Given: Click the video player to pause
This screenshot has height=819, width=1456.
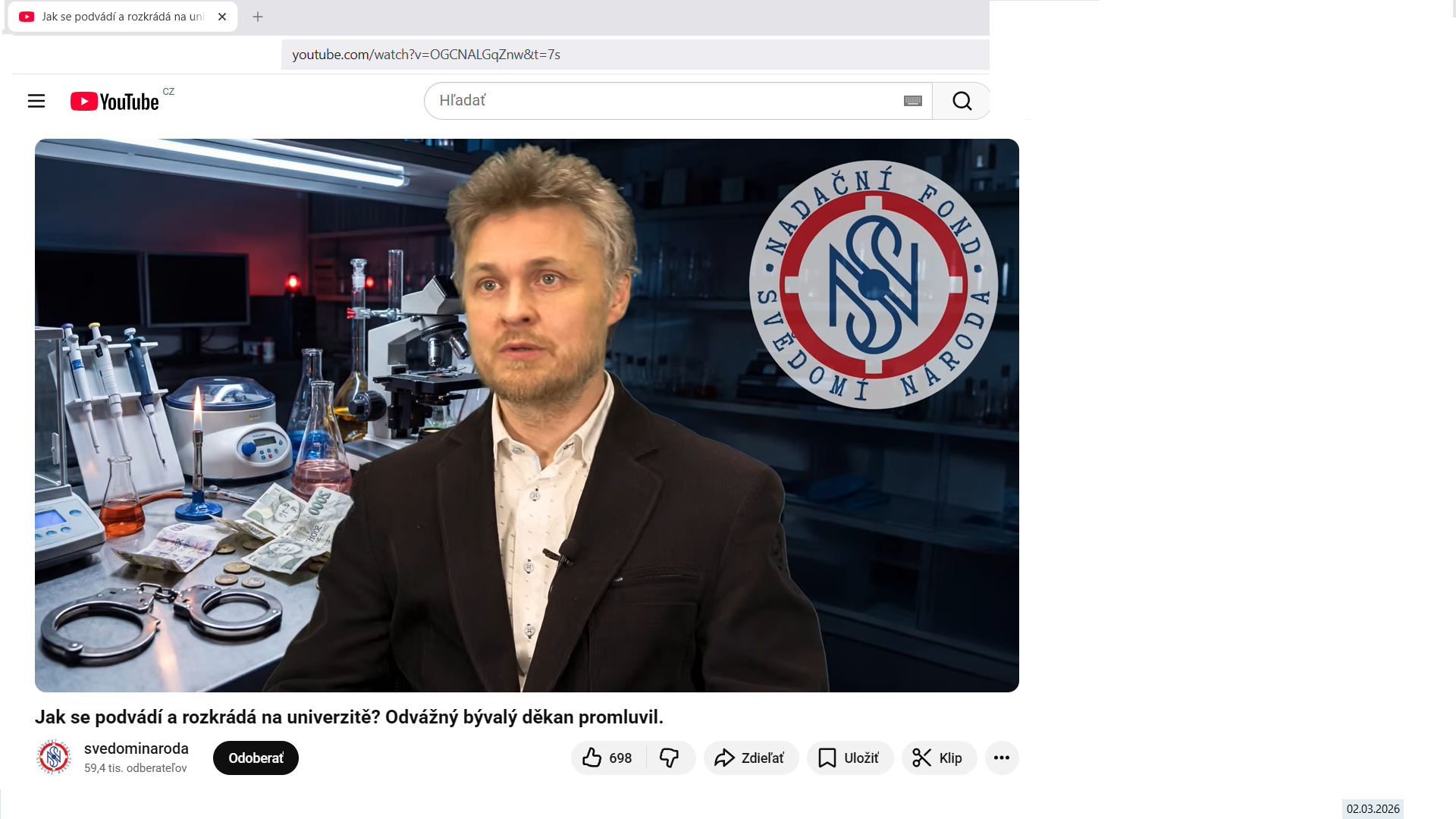Looking at the screenshot, I should pyautogui.click(x=526, y=415).
